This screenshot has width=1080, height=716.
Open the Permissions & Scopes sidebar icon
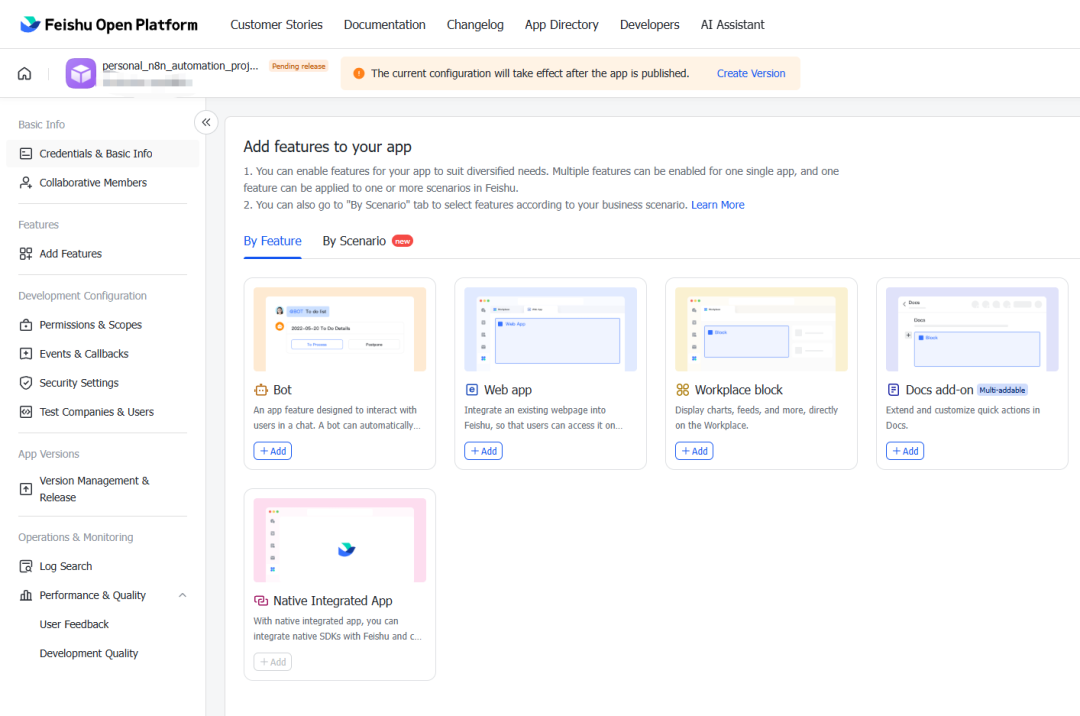(x=26, y=325)
